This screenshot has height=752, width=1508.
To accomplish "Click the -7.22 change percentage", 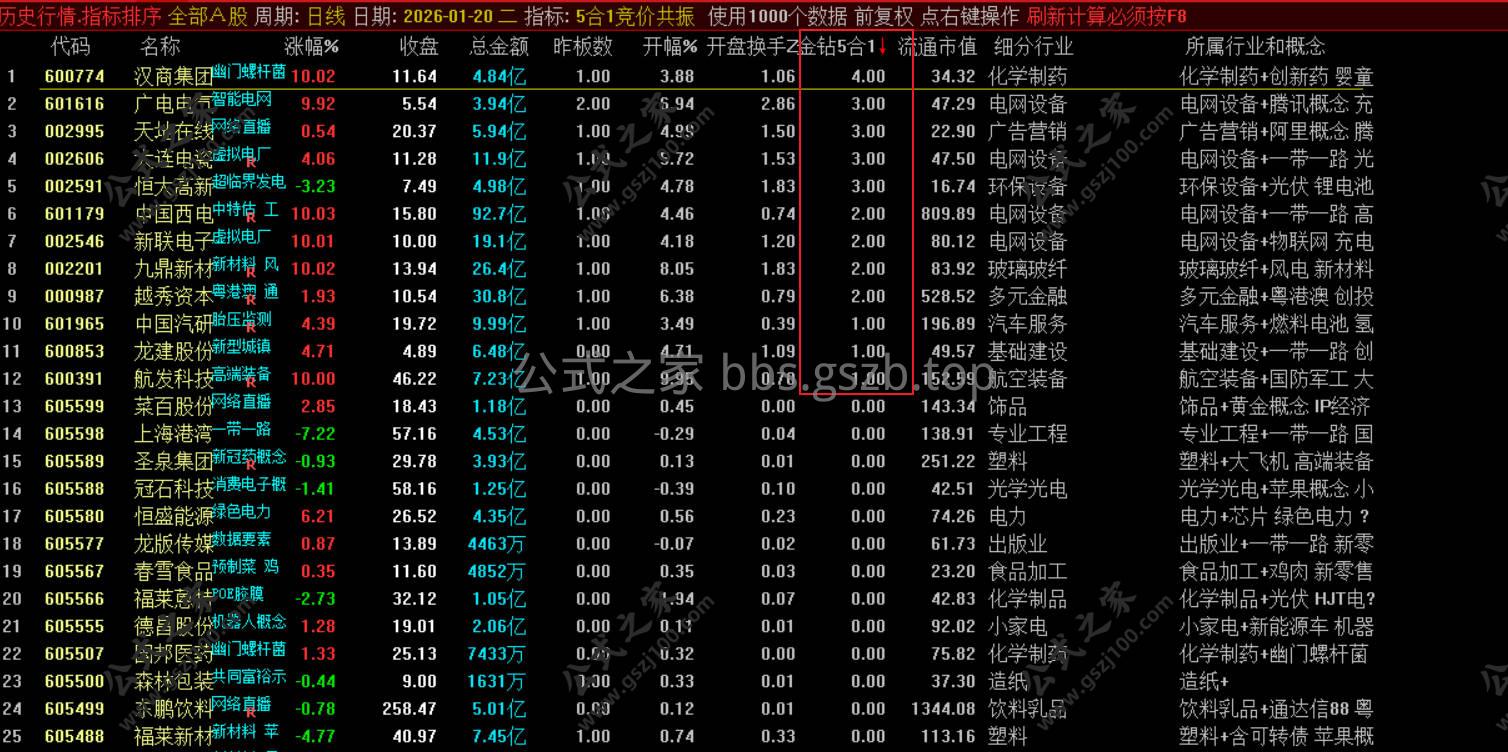I will pyautogui.click(x=315, y=434).
